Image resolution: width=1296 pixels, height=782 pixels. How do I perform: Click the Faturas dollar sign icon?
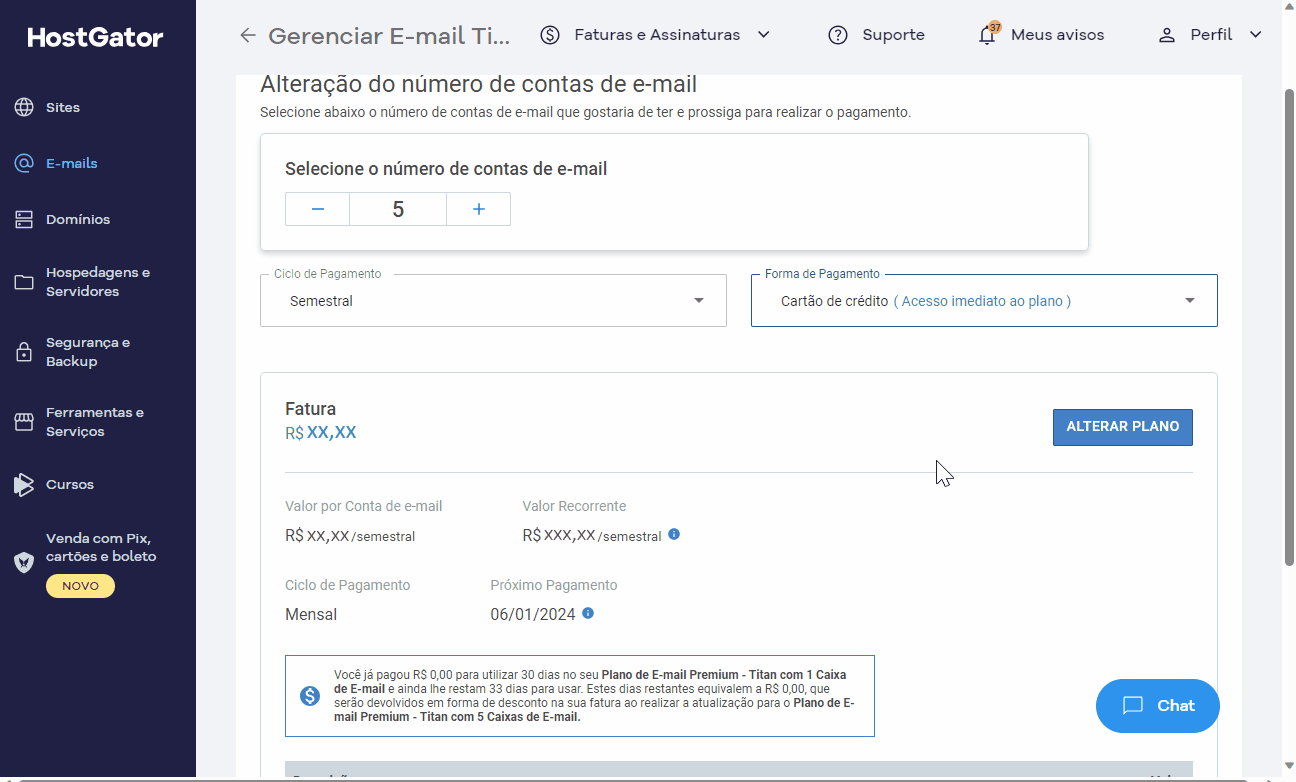[550, 35]
